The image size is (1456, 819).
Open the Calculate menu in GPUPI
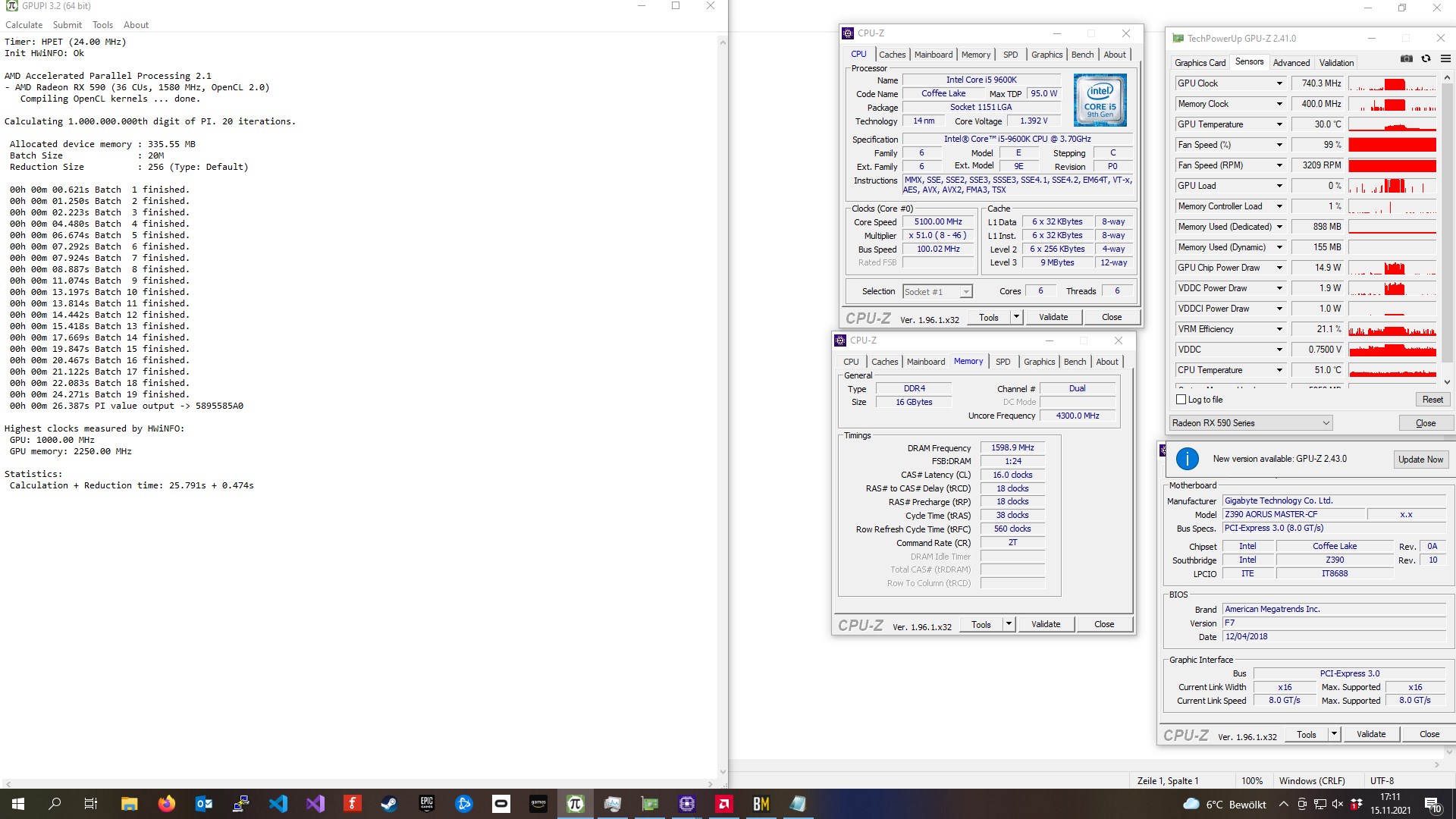[x=24, y=25]
